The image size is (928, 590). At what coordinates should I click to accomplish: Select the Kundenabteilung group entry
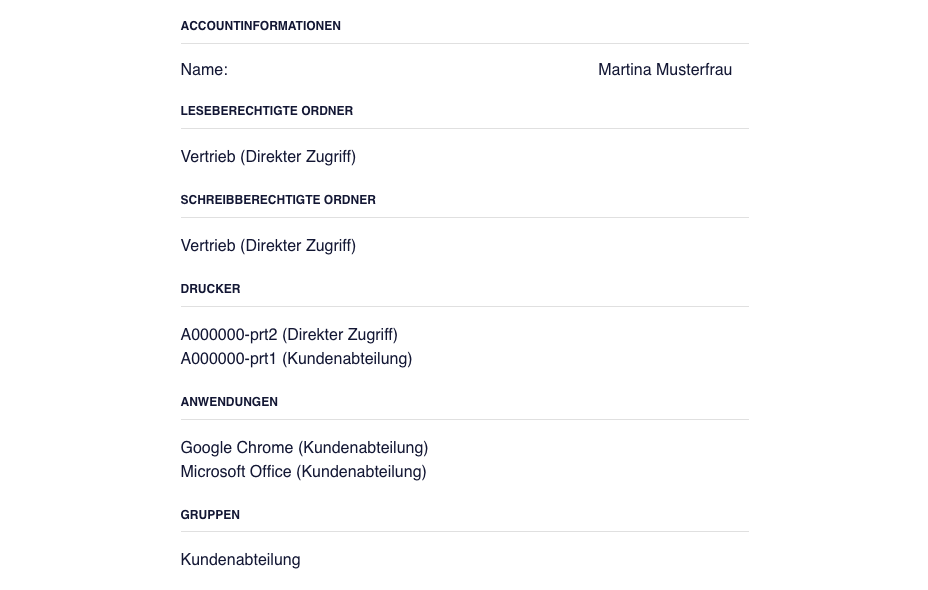point(240,560)
